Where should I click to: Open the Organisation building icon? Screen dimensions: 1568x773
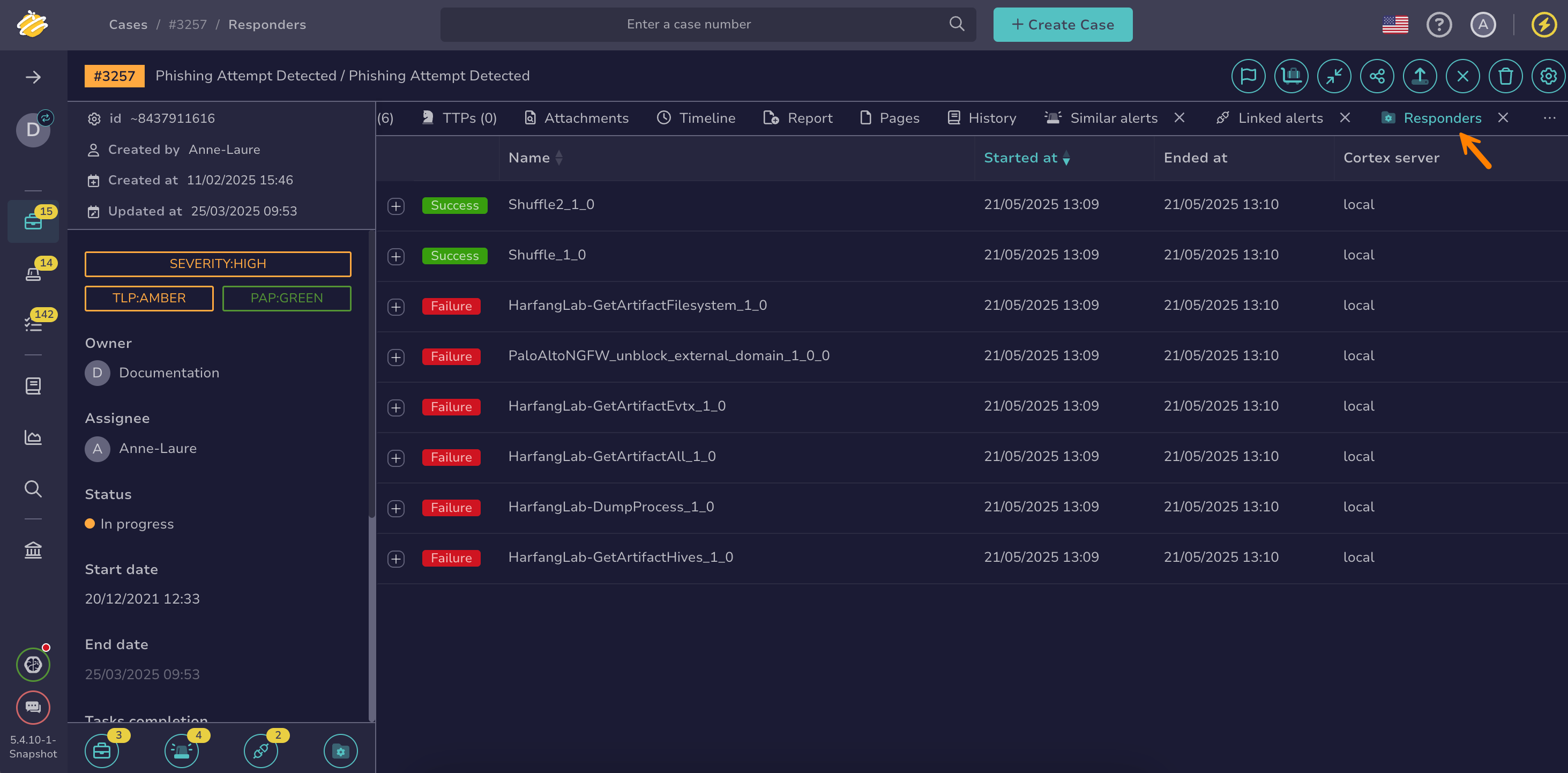click(x=33, y=549)
